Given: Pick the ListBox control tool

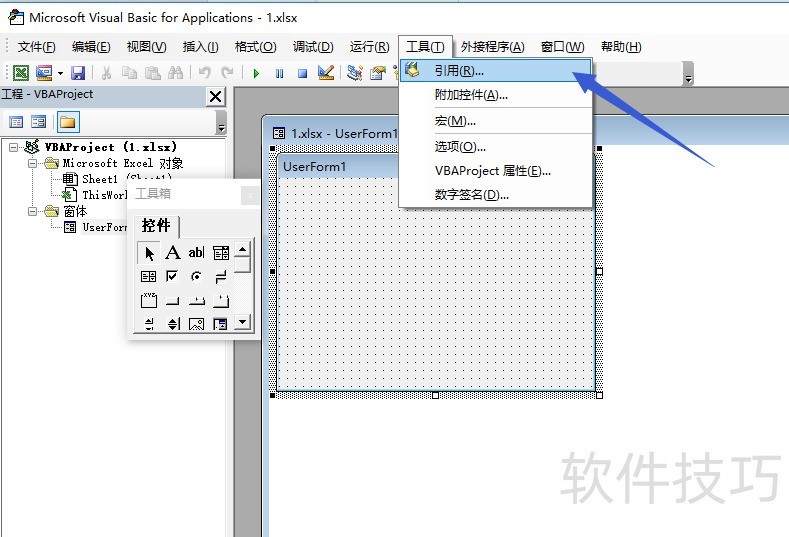Looking at the screenshot, I should 148,277.
